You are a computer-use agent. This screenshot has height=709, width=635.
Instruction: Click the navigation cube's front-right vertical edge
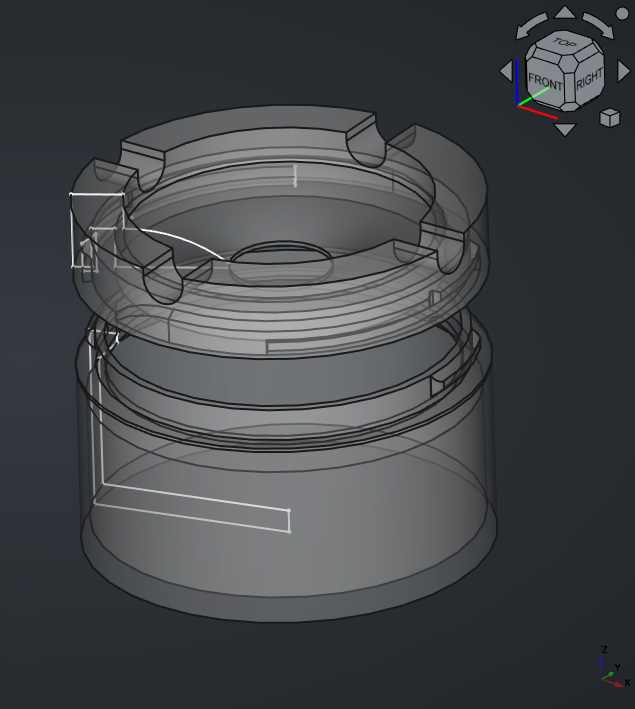point(568,90)
